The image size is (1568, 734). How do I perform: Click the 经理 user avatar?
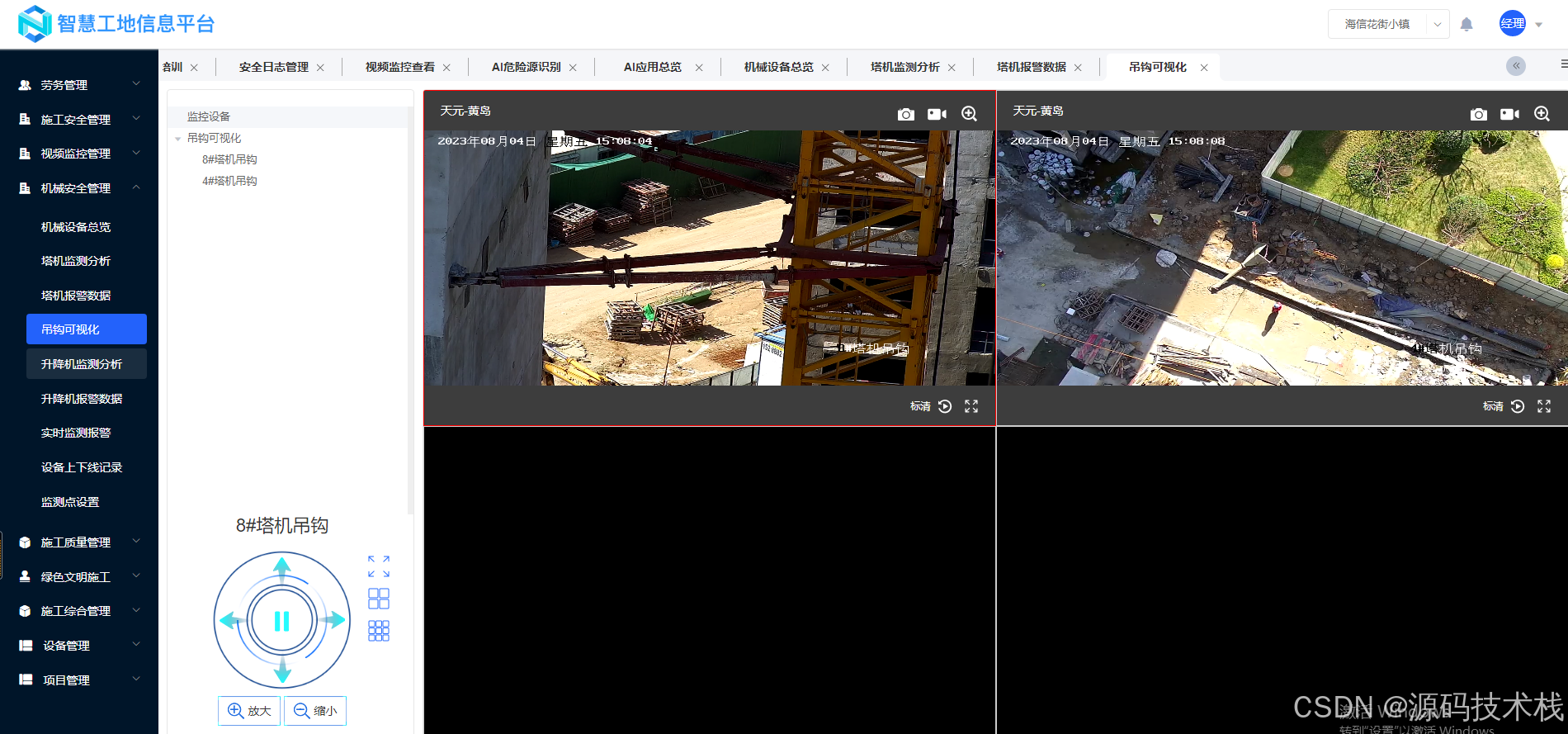pos(1513,23)
